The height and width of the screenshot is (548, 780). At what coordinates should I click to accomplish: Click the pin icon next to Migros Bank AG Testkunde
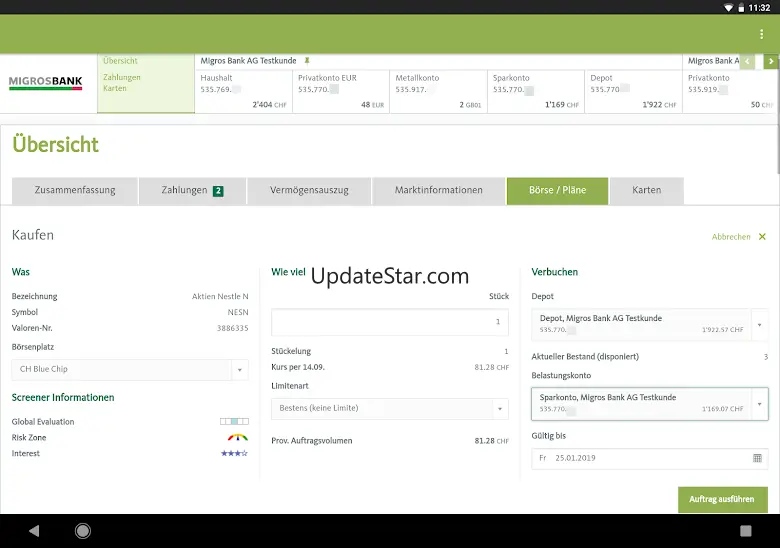tap(307, 61)
